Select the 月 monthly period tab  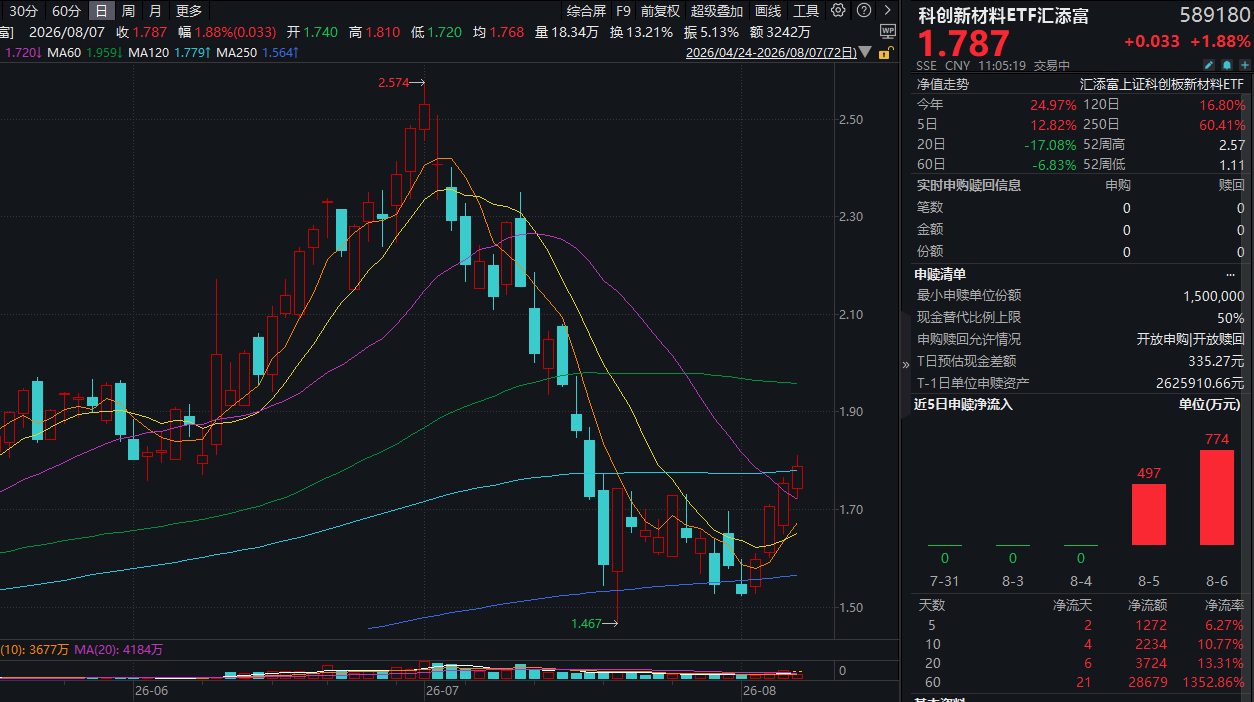pyautogui.click(x=154, y=11)
